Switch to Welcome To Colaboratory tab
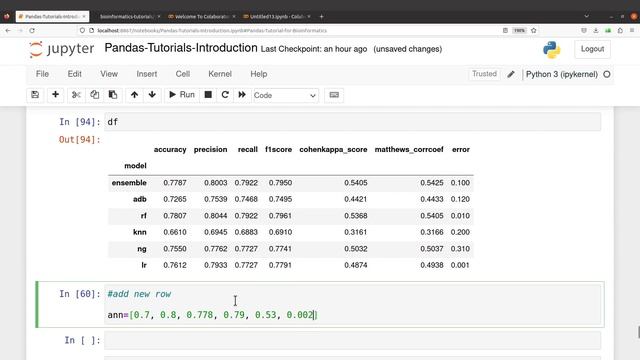This screenshot has height=360, width=640. (201, 16)
